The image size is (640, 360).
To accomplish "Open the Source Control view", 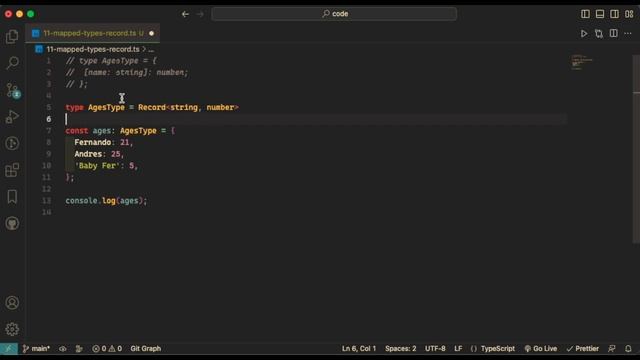I will click(12, 90).
